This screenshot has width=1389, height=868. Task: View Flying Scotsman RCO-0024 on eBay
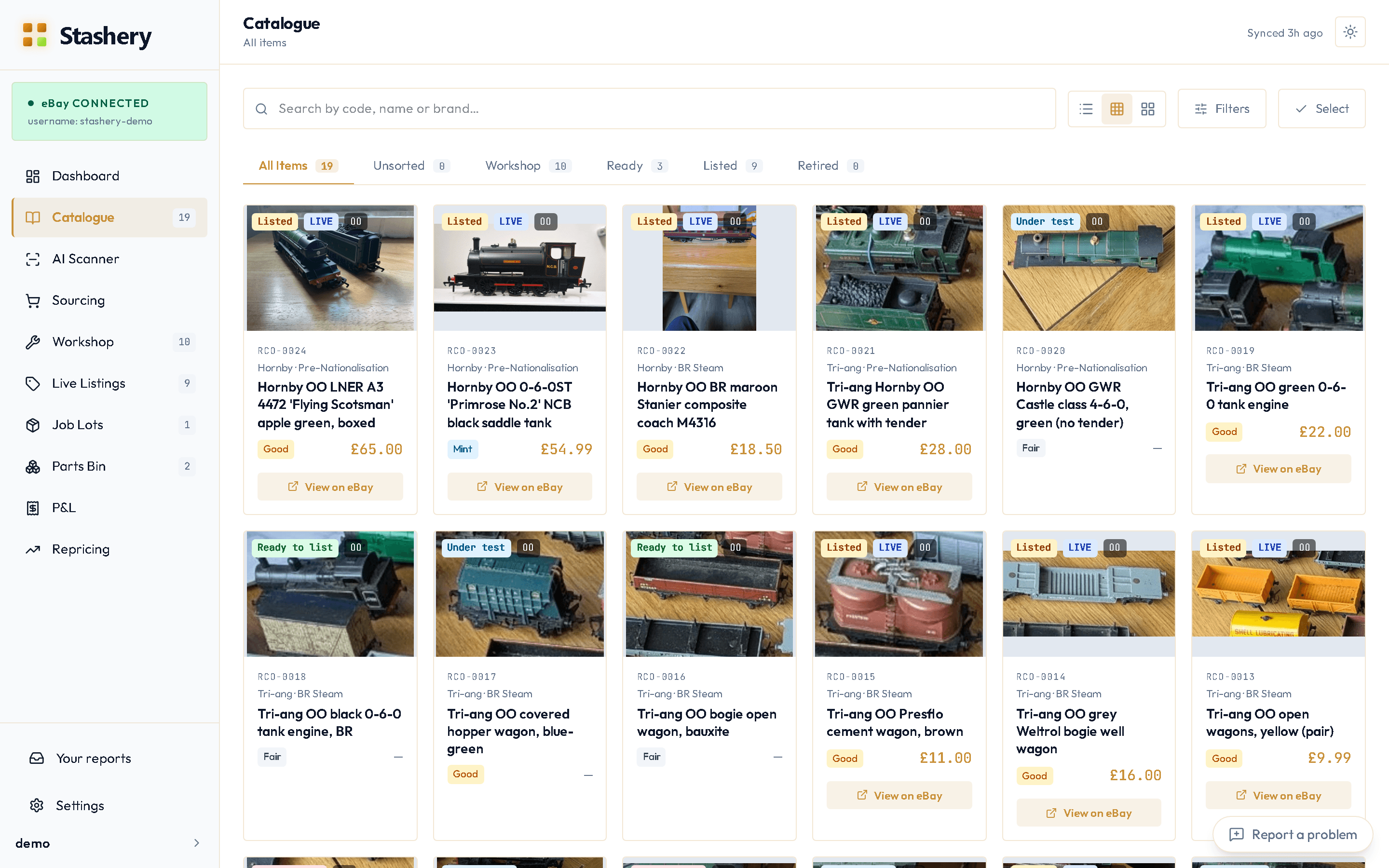click(330, 487)
